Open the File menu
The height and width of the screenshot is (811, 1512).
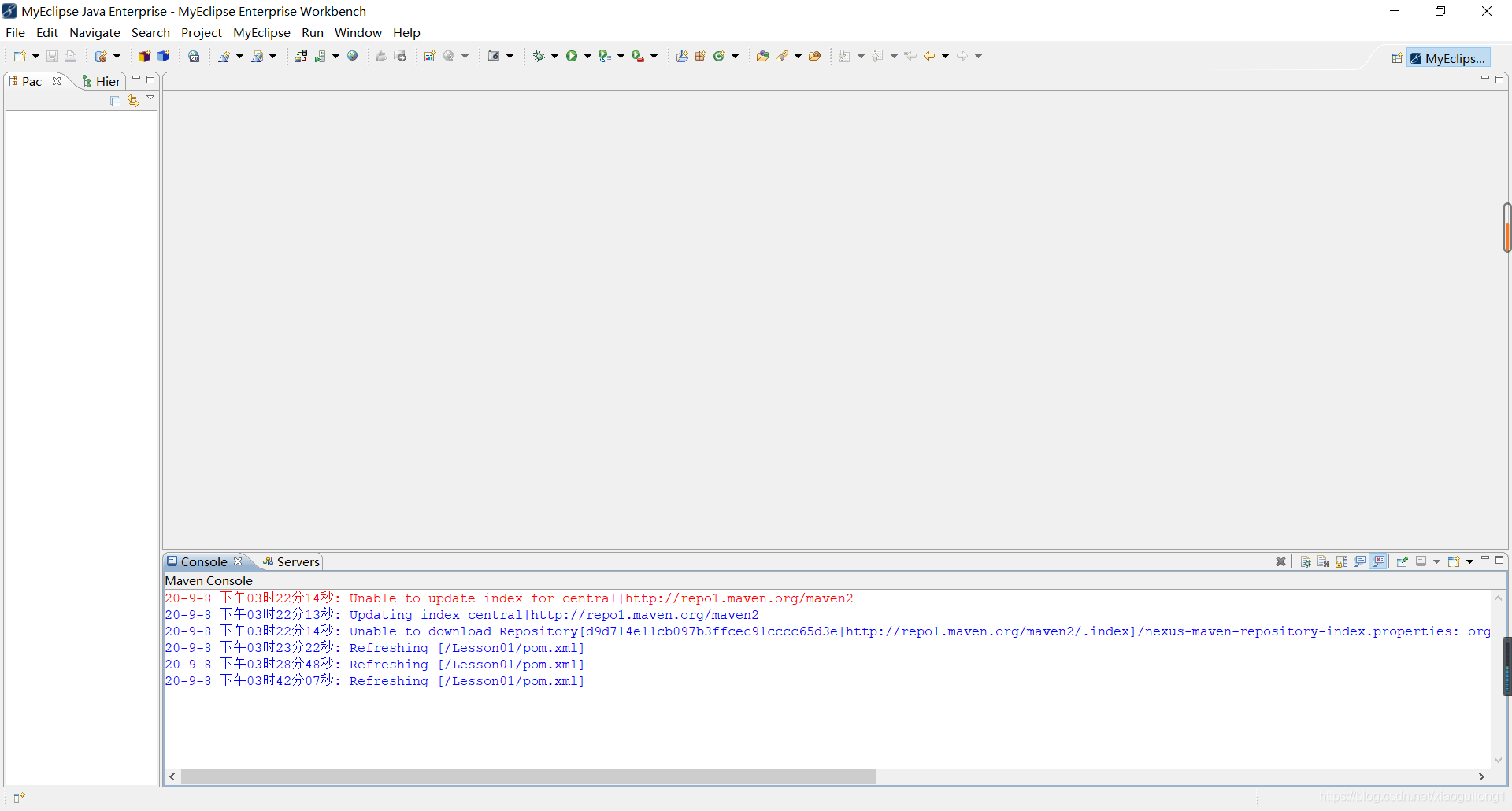[16, 32]
